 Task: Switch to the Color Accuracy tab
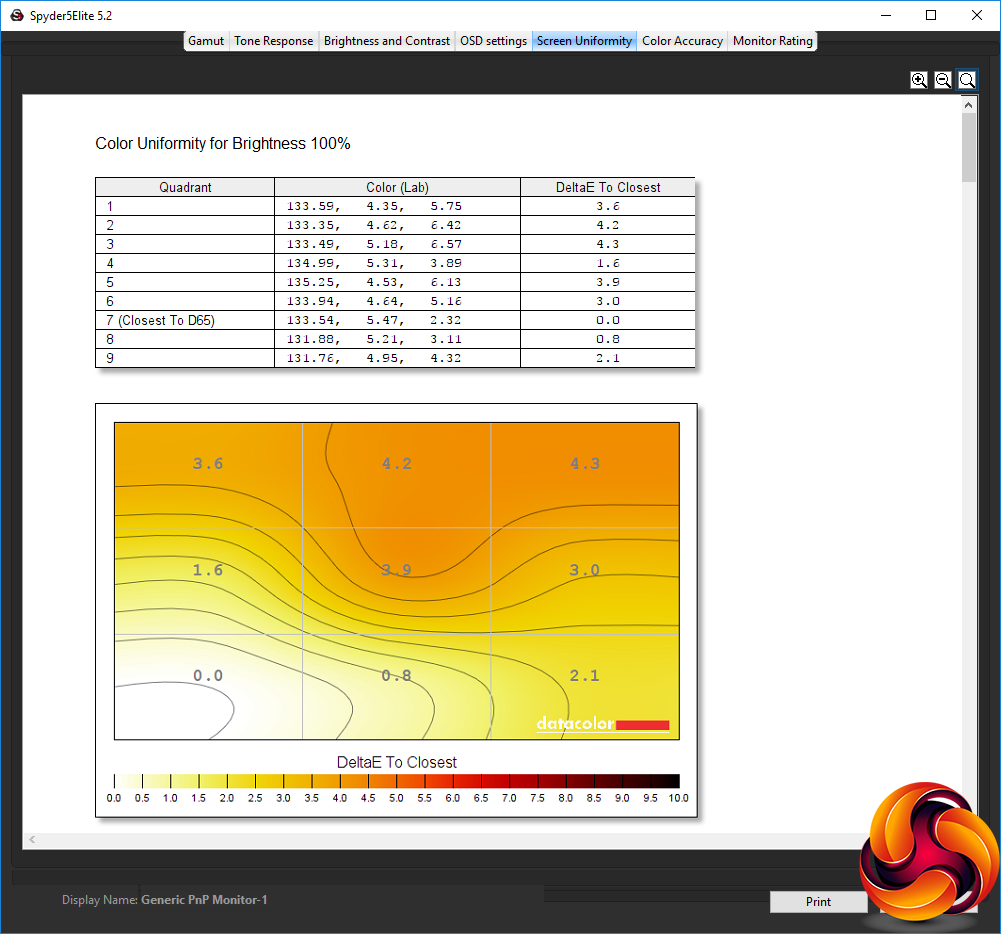click(x=682, y=41)
